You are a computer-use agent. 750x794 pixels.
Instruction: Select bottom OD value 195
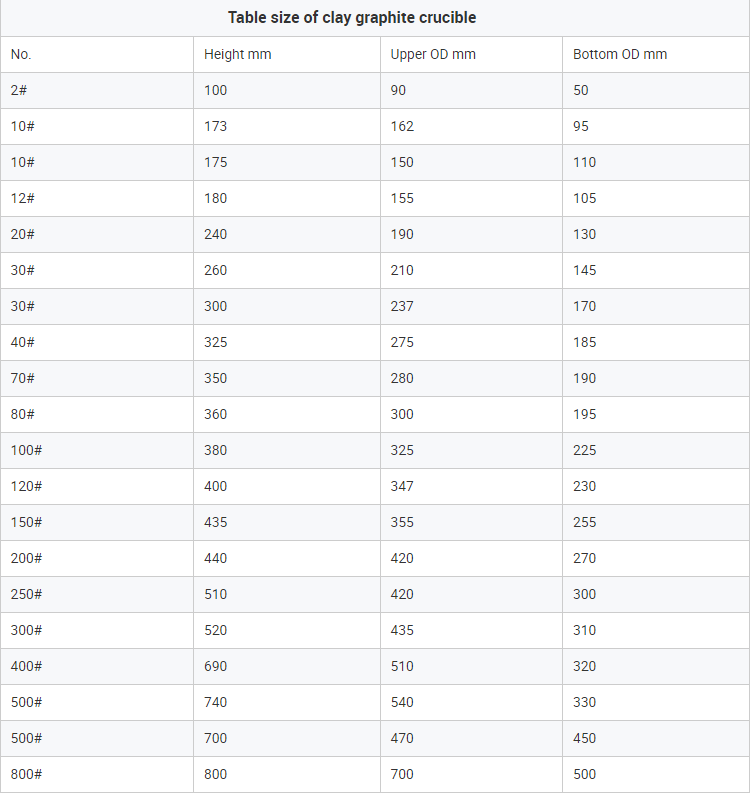[585, 414]
